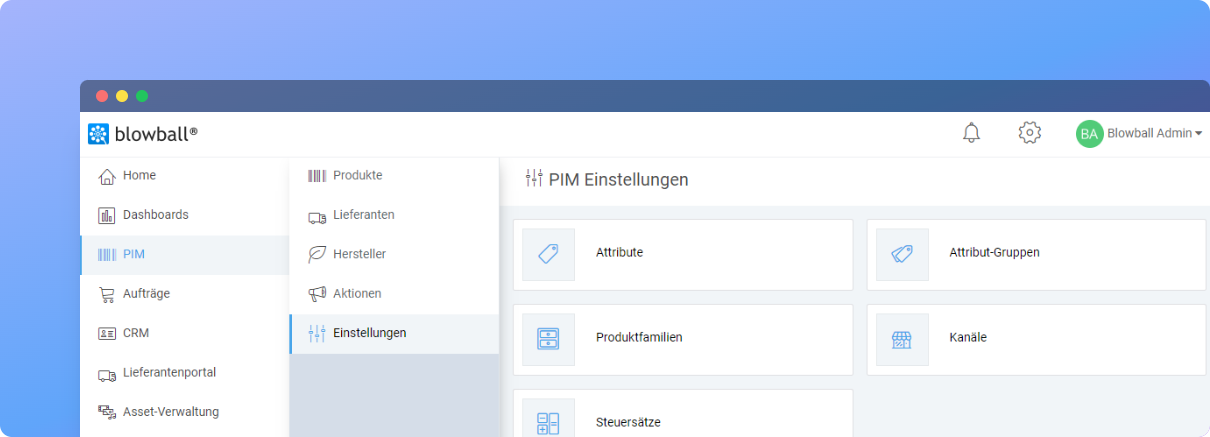The width and height of the screenshot is (1210, 437).
Task: Open Produkte submenu entry
Action: point(394,176)
